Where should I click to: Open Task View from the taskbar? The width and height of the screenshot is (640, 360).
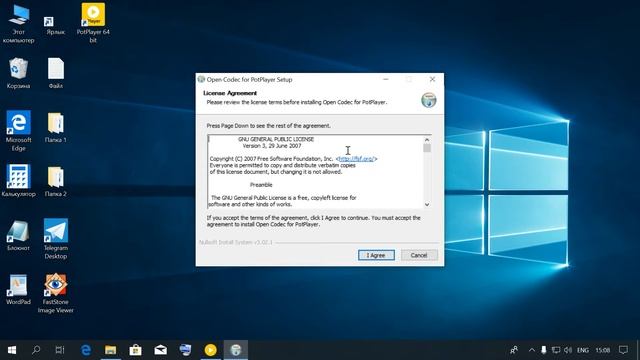(x=60, y=350)
